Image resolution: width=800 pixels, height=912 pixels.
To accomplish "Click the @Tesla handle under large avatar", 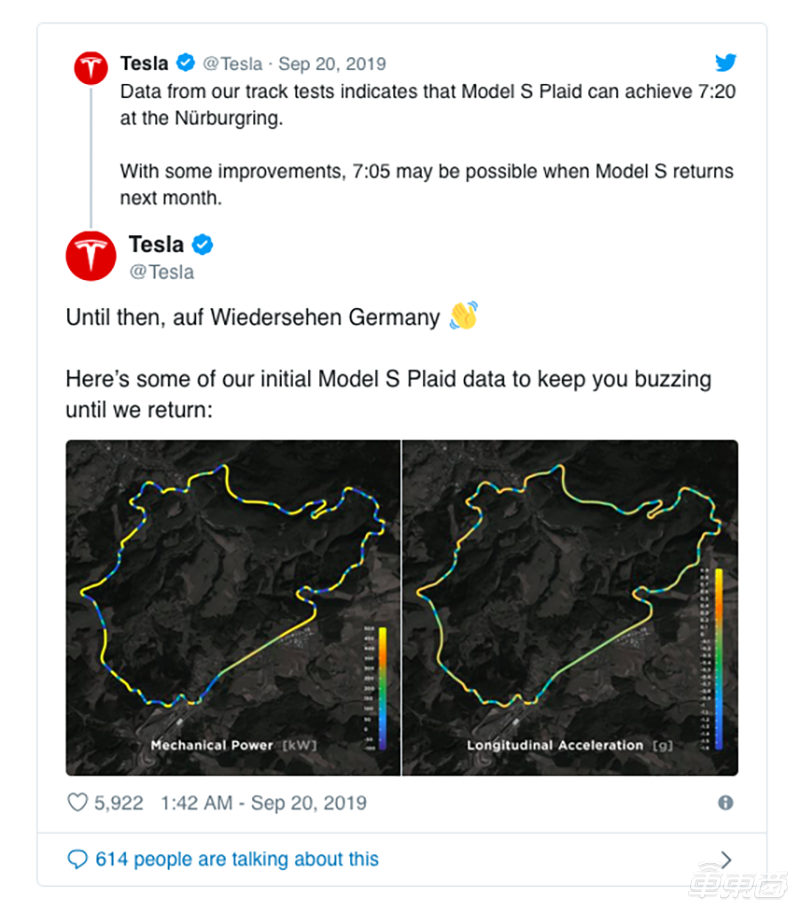I will click(162, 272).
